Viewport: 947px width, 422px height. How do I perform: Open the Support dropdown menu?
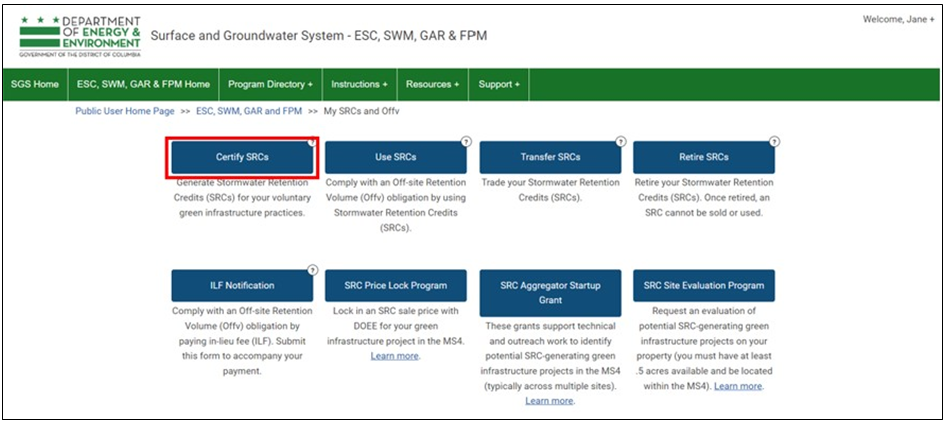click(x=499, y=85)
